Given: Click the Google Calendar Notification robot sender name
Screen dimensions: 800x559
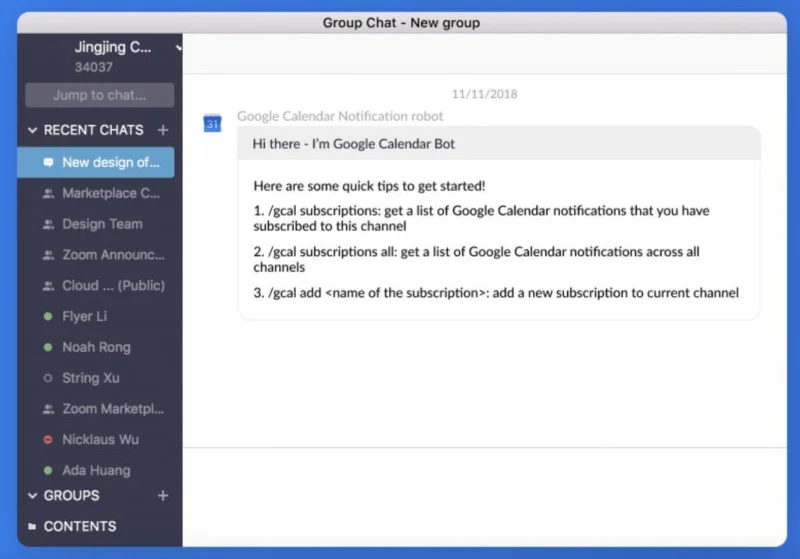Looking at the screenshot, I should tap(340, 116).
